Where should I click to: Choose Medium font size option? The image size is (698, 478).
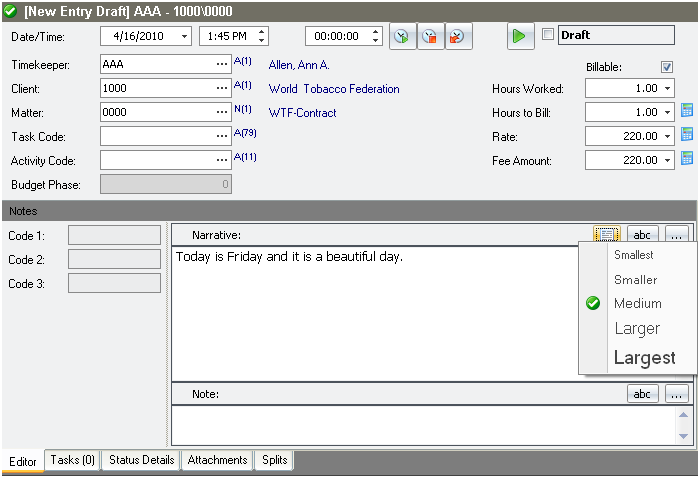(637, 304)
